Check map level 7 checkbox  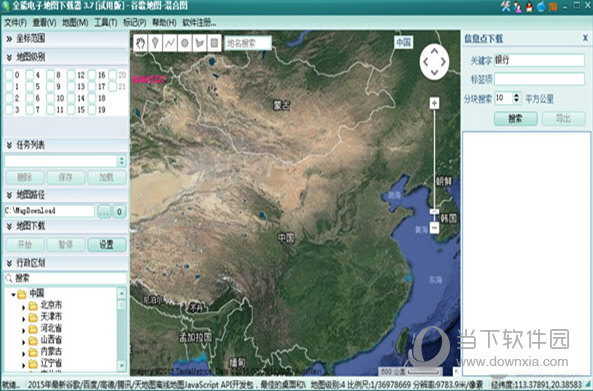point(29,110)
